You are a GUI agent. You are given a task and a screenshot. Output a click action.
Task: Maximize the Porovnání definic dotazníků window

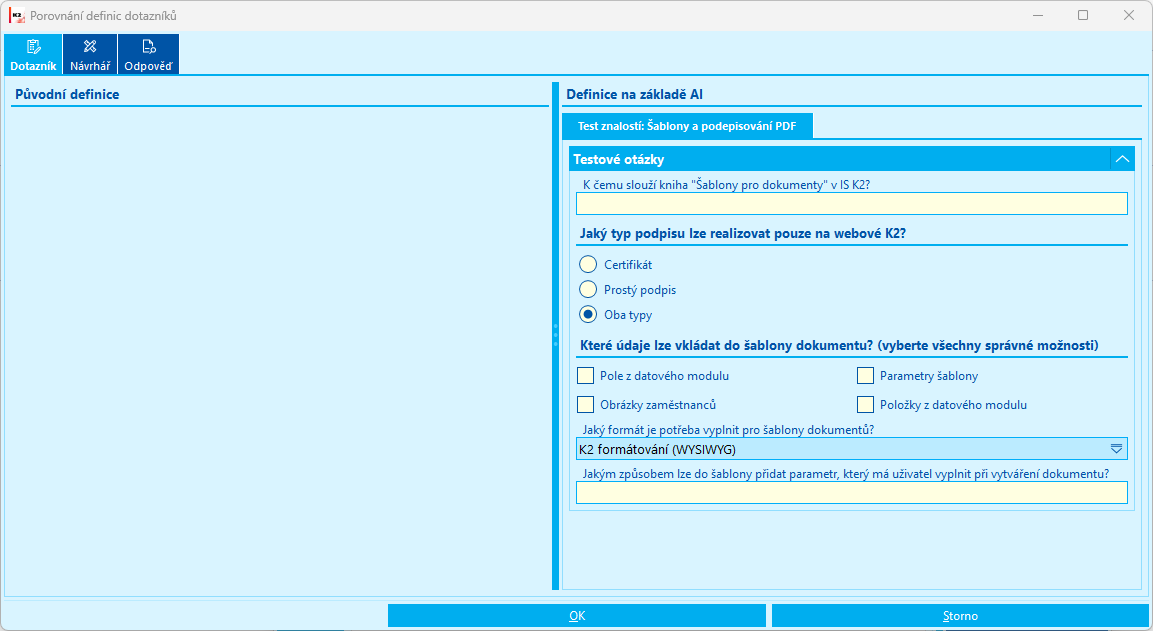point(1082,15)
